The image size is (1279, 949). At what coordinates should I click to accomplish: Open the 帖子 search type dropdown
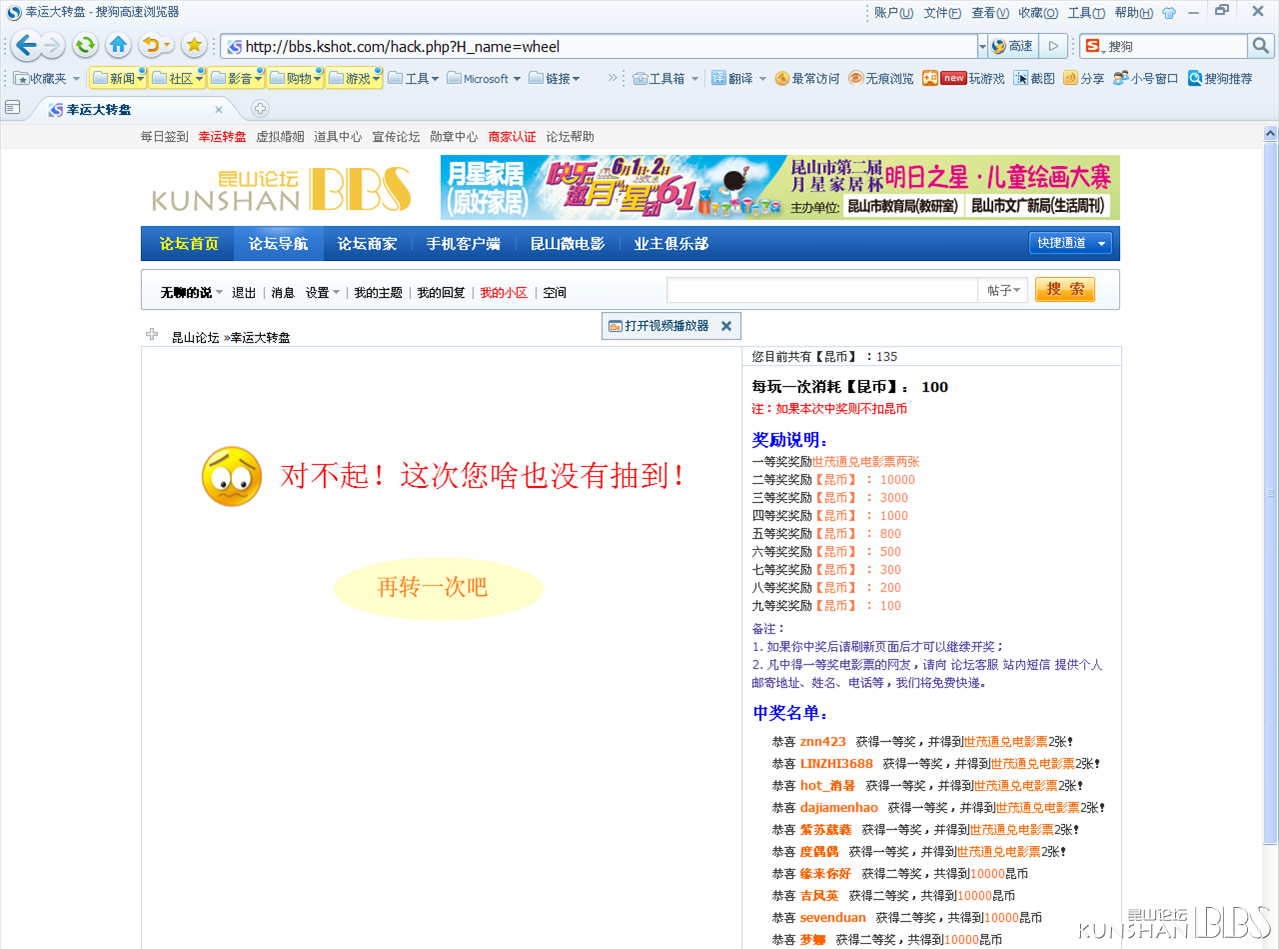(x=1003, y=290)
